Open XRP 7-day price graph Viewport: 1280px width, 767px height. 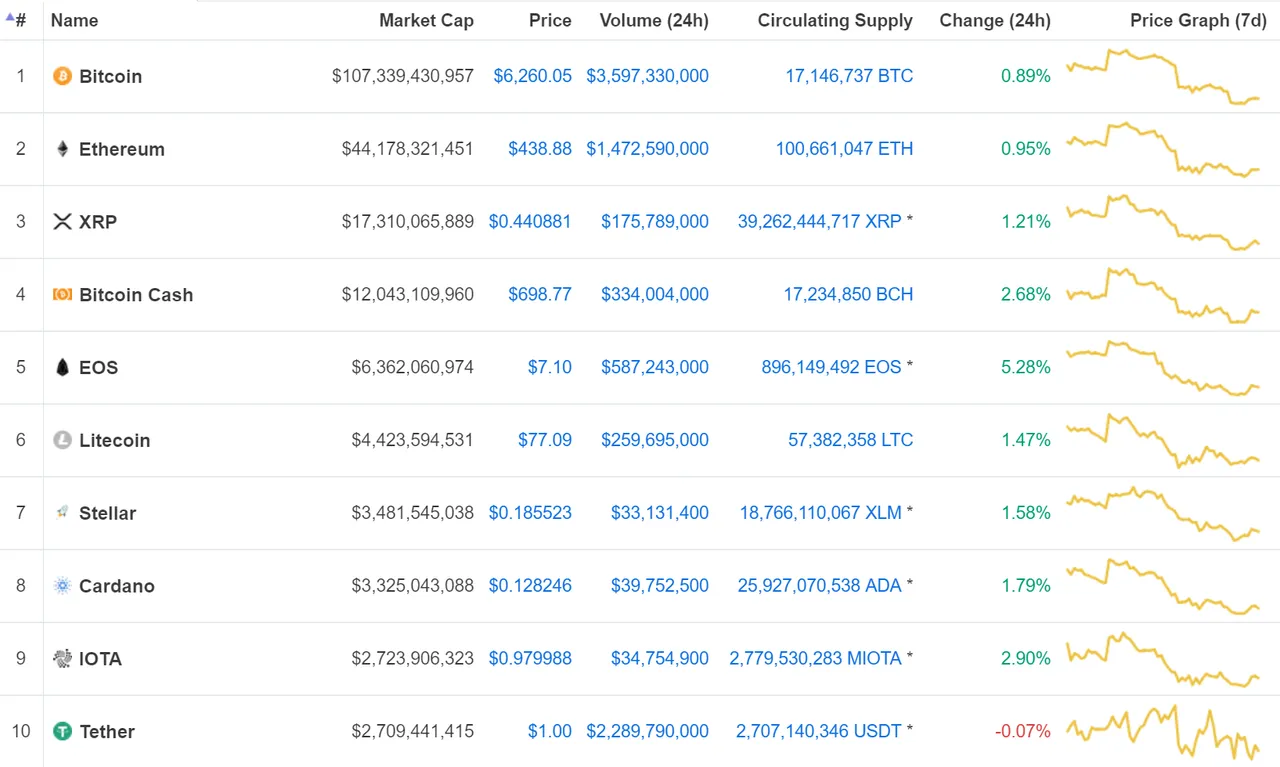1164,222
